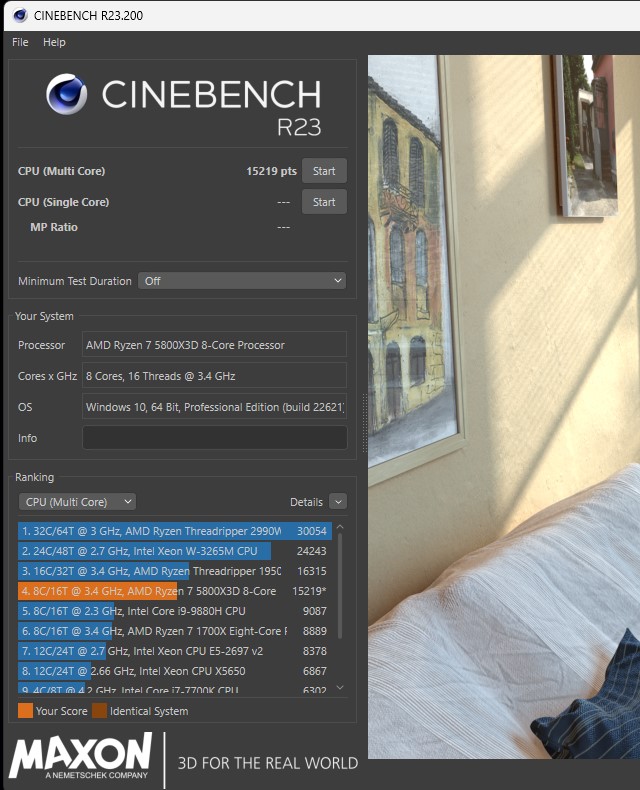Start the CPU Single Core test

tap(324, 202)
